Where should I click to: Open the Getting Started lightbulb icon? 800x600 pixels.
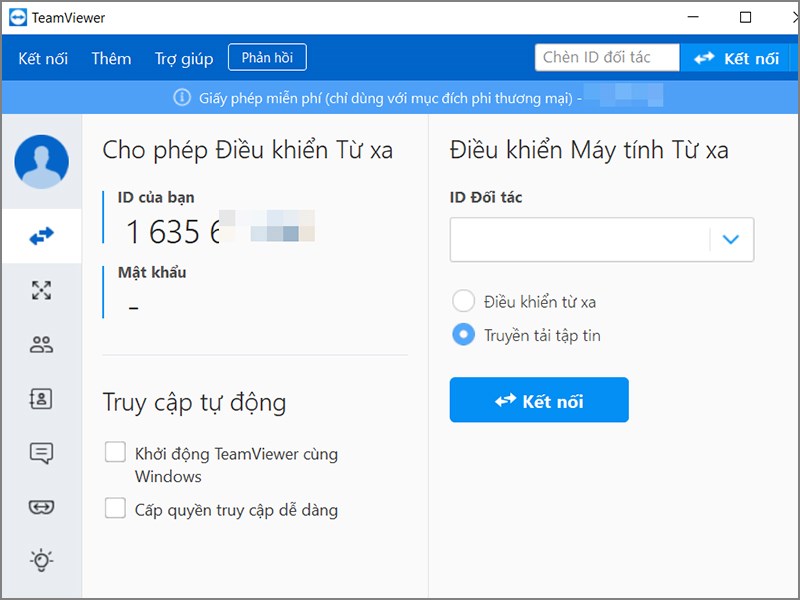[x=41, y=560]
